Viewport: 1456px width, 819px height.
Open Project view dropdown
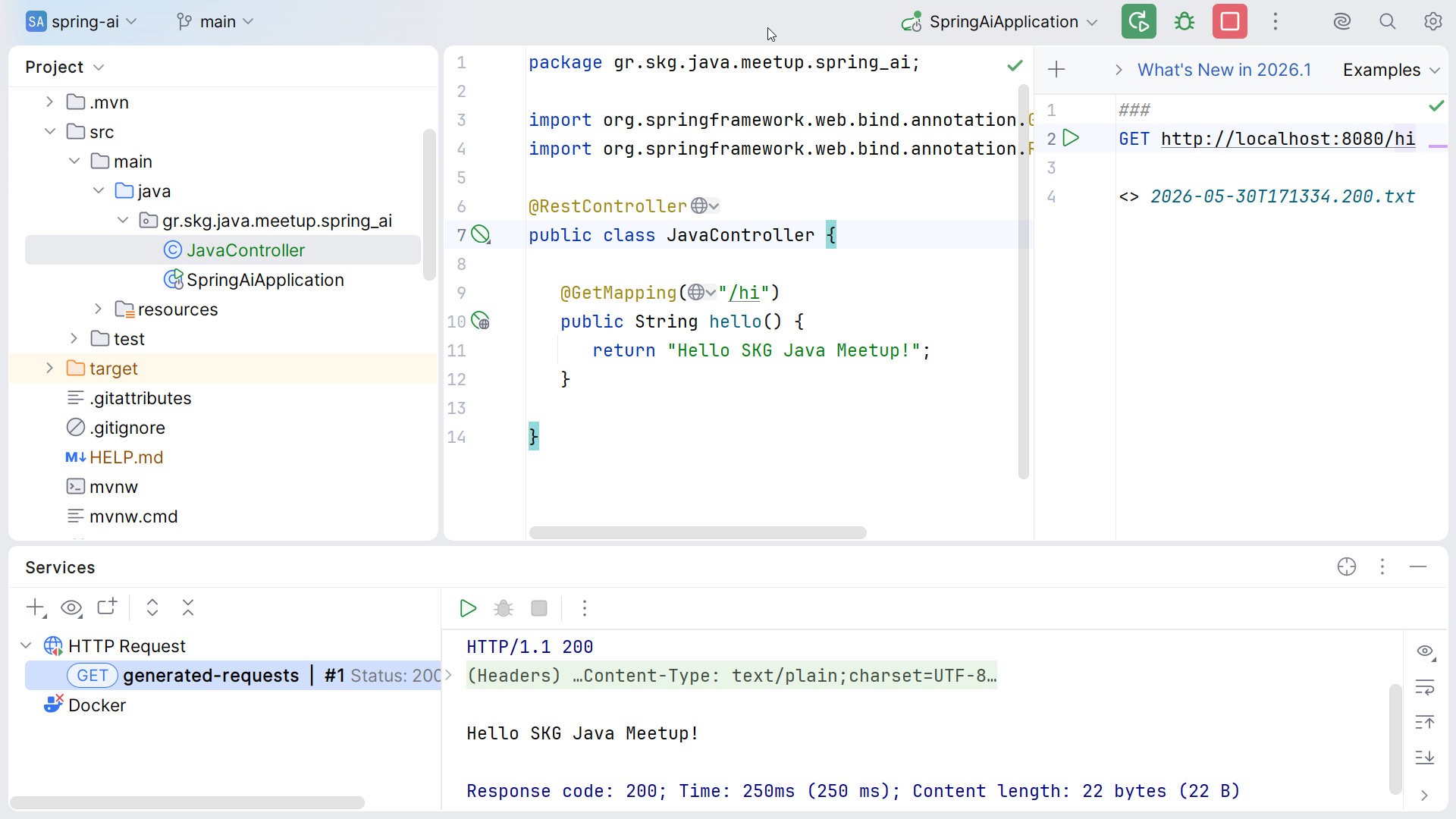pyautogui.click(x=64, y=67)
